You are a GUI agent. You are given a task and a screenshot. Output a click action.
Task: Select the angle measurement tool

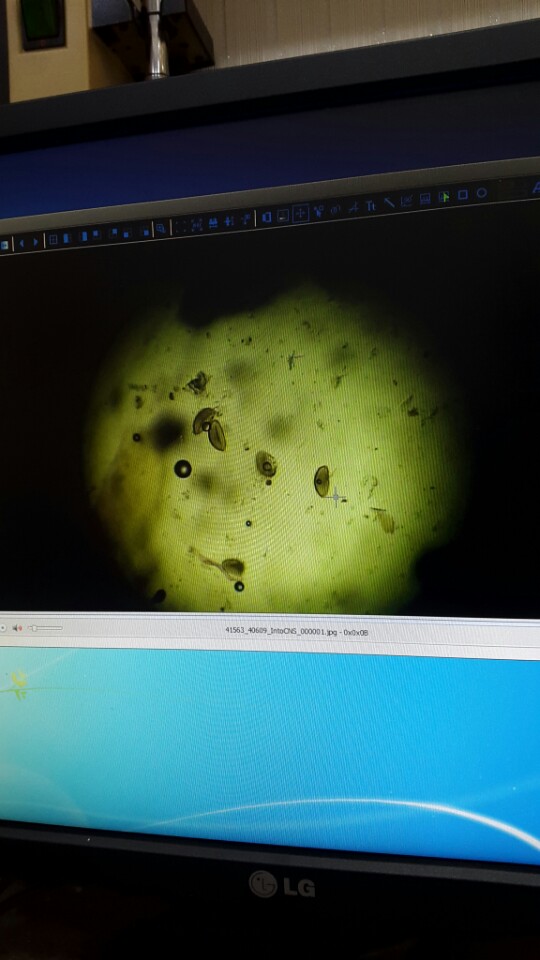(353, 208)
